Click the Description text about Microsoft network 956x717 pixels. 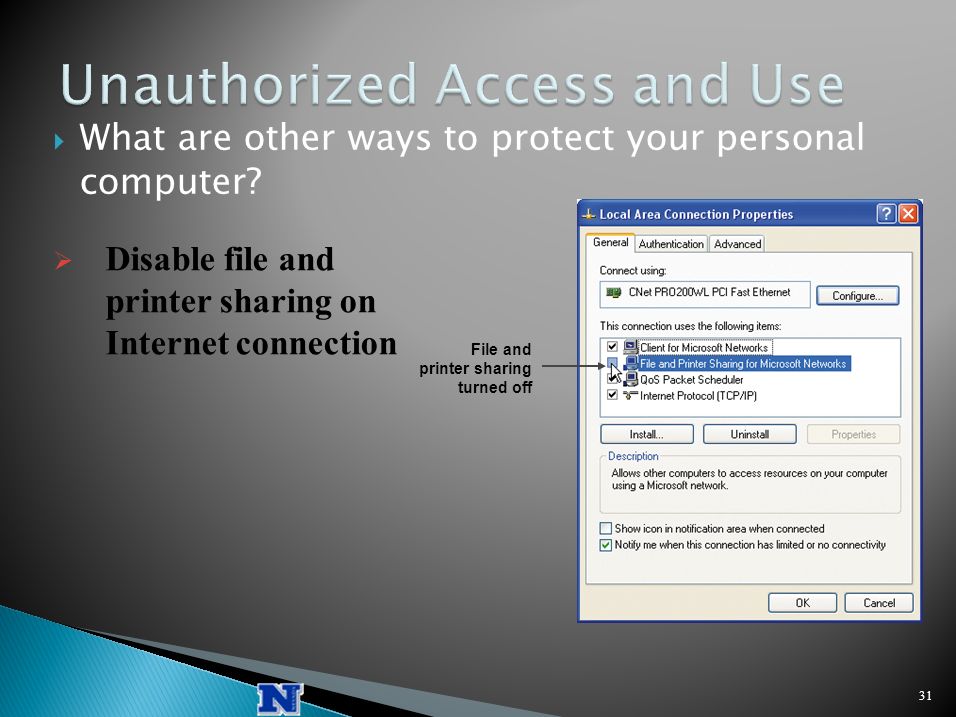[x=749, y=479]
